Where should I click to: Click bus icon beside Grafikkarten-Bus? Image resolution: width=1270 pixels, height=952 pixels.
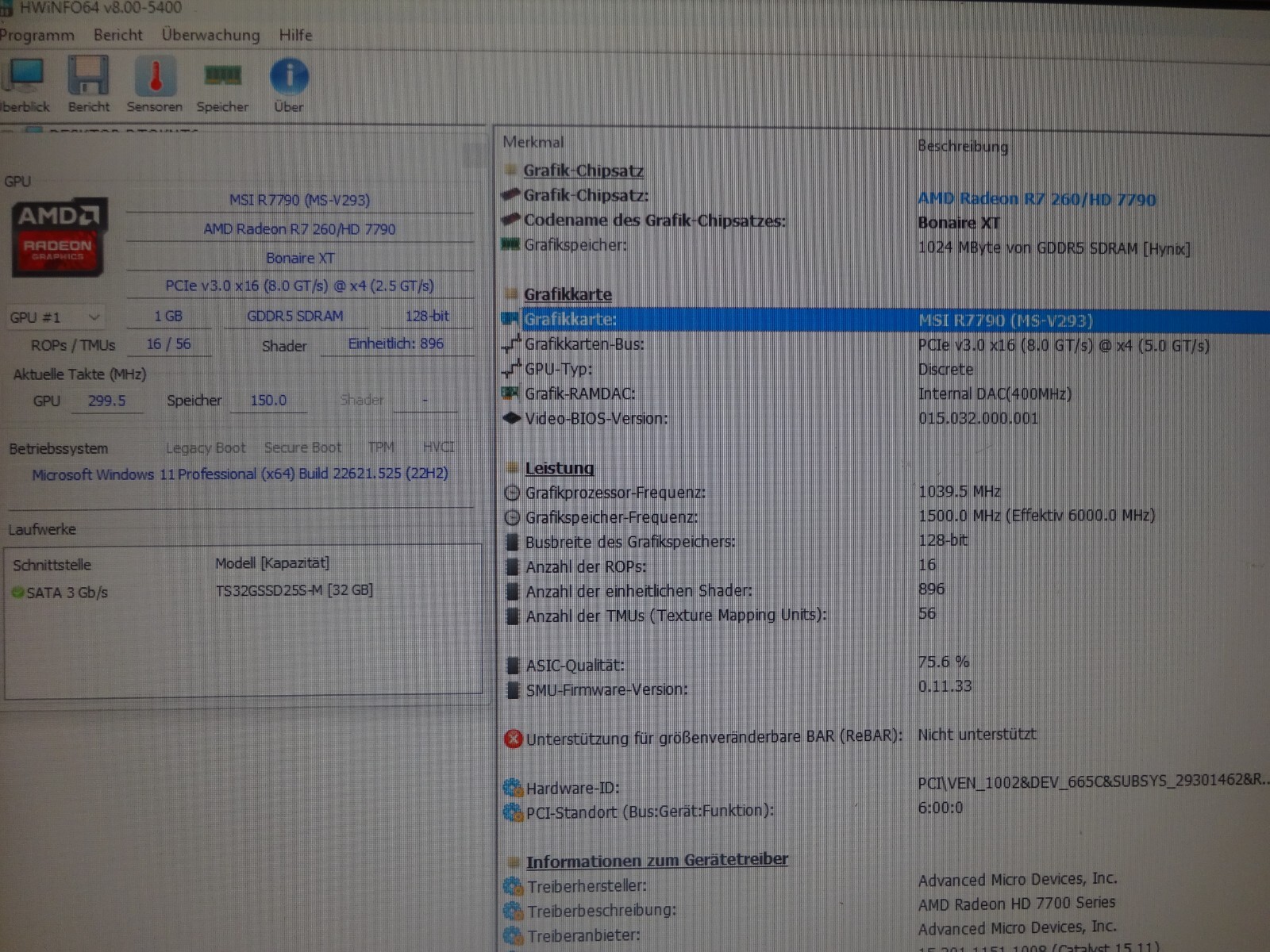point(512,344)
